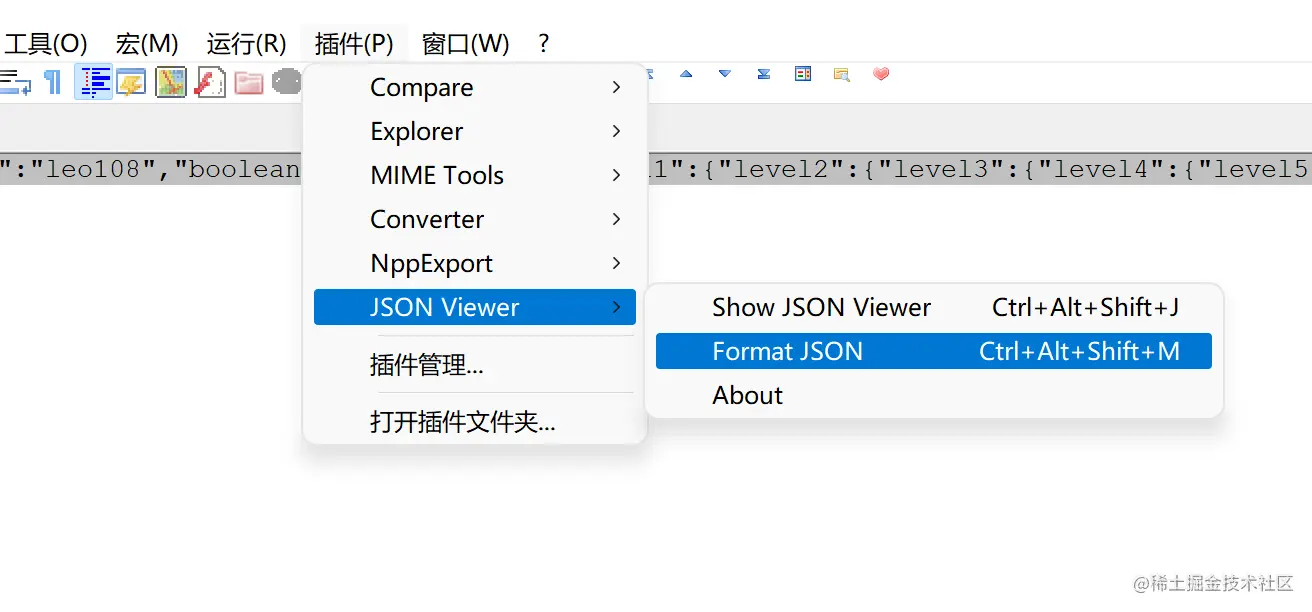This screenshot has width=1312, height=612.
Task: Go to previous difference up arrow
Action: pyautogui.click(x=686, y=74)
